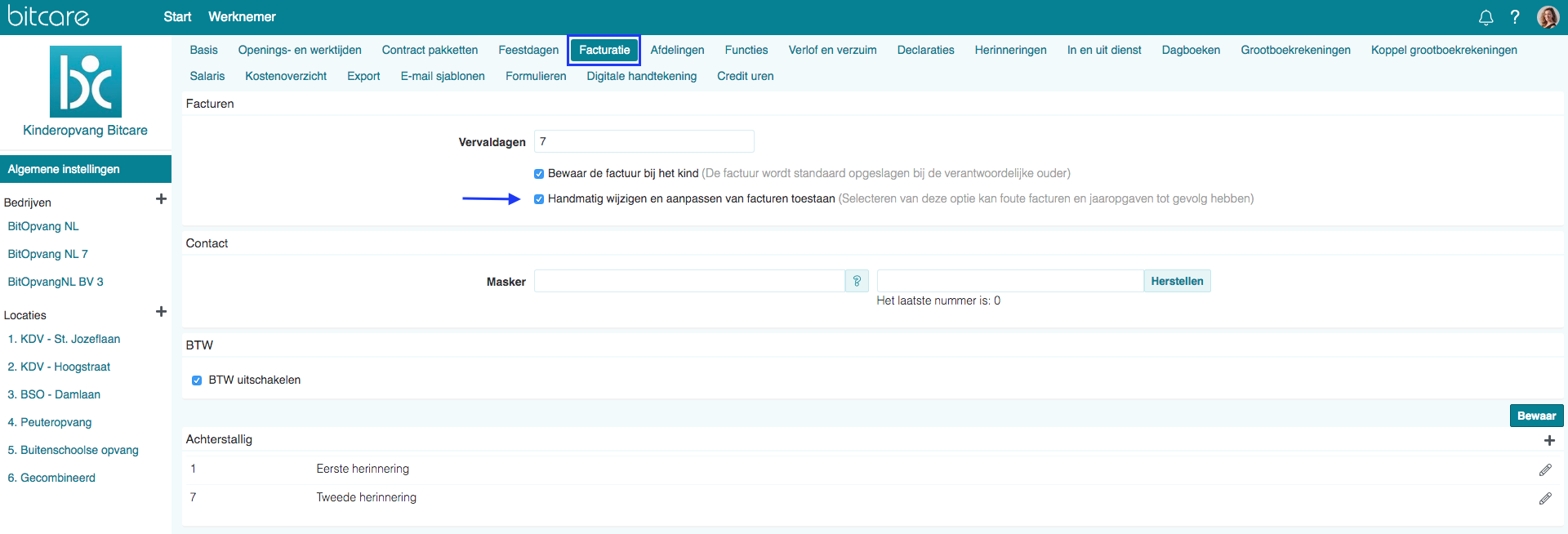Switch to the Basis tab

click(x=203, y=50)
